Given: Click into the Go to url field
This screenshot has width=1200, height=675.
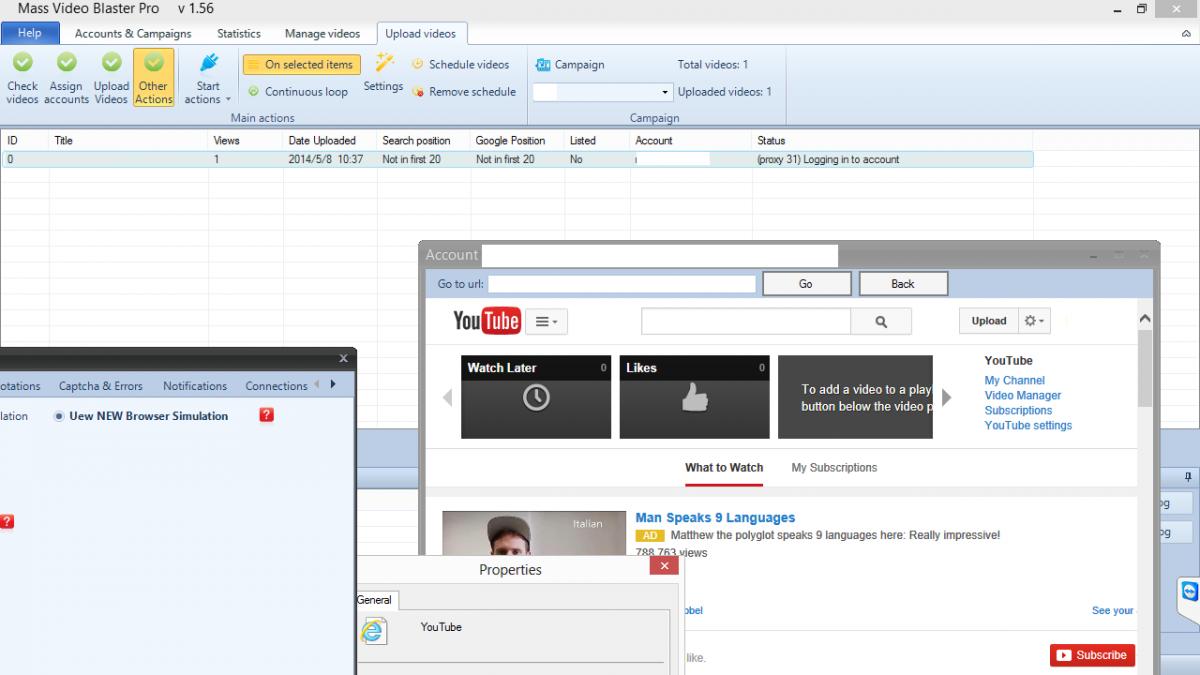Looking at the screenshot, I should pos(622,284).
